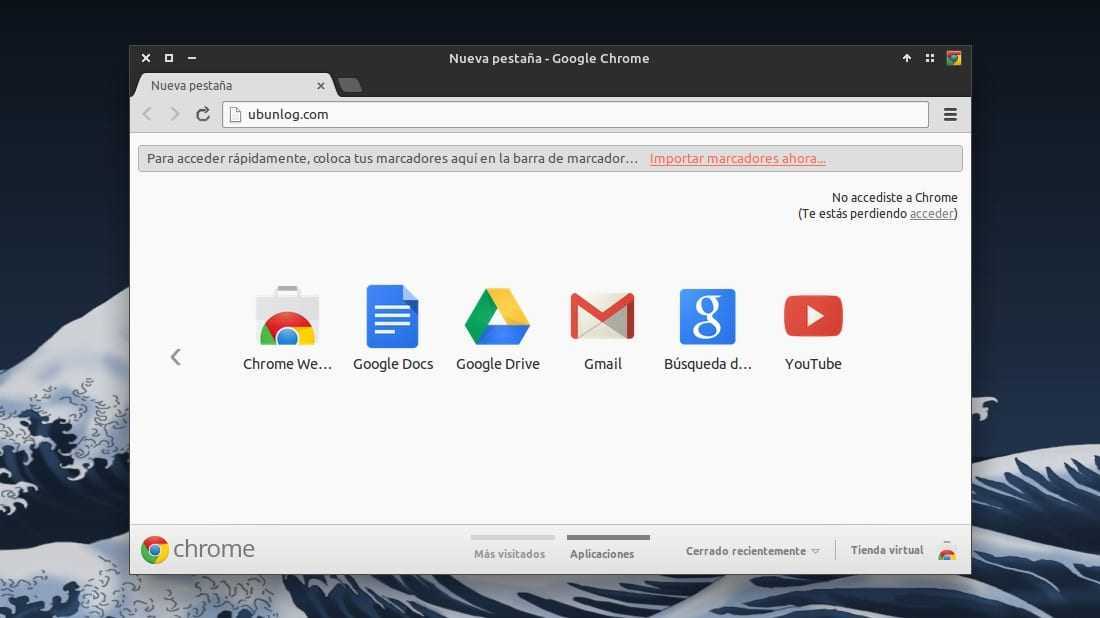The image size is (1100, 618).
Task: Launch the Gmail app icon
Action: coord(603,316)
